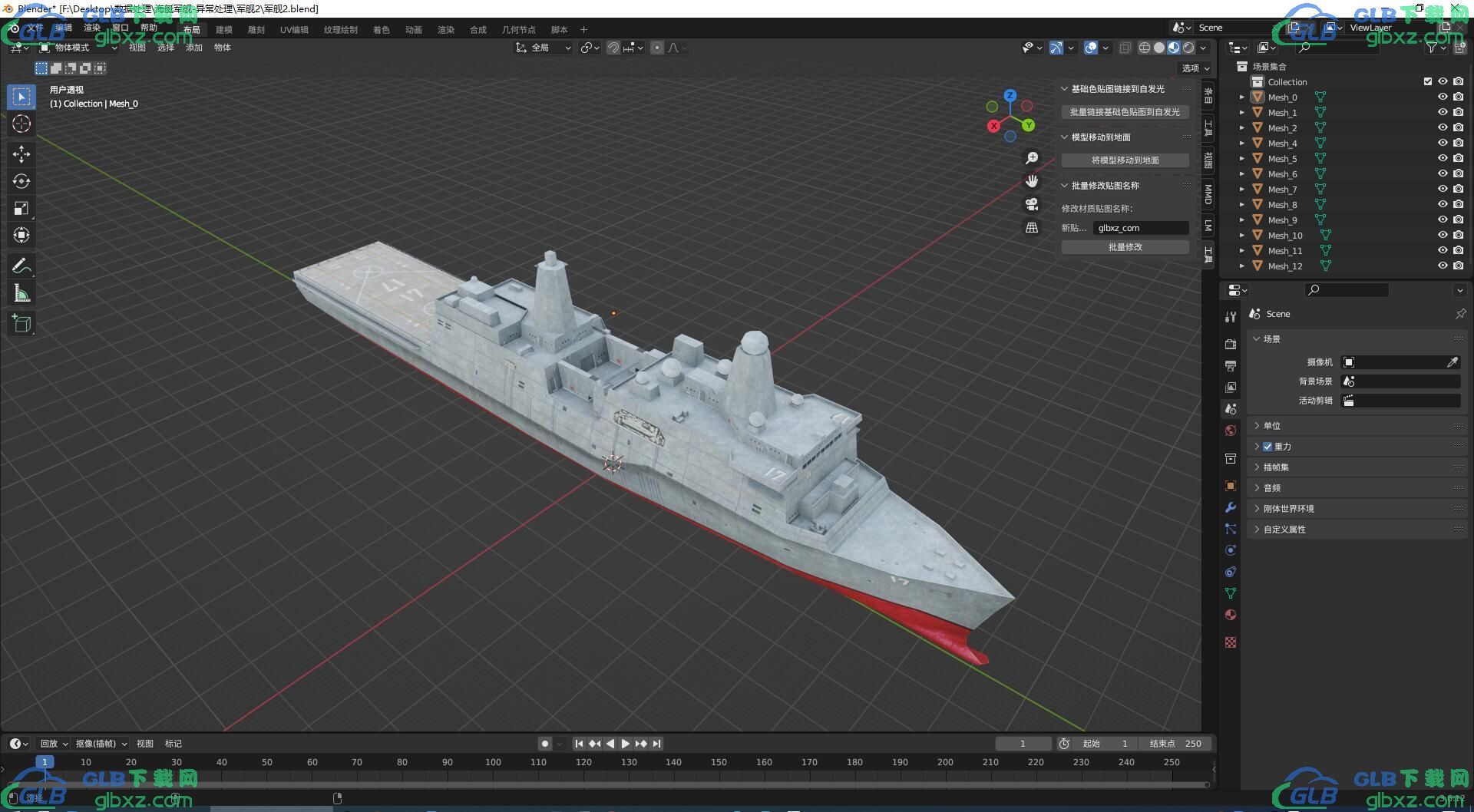Click the current frame number field

tap(1023, 744)
